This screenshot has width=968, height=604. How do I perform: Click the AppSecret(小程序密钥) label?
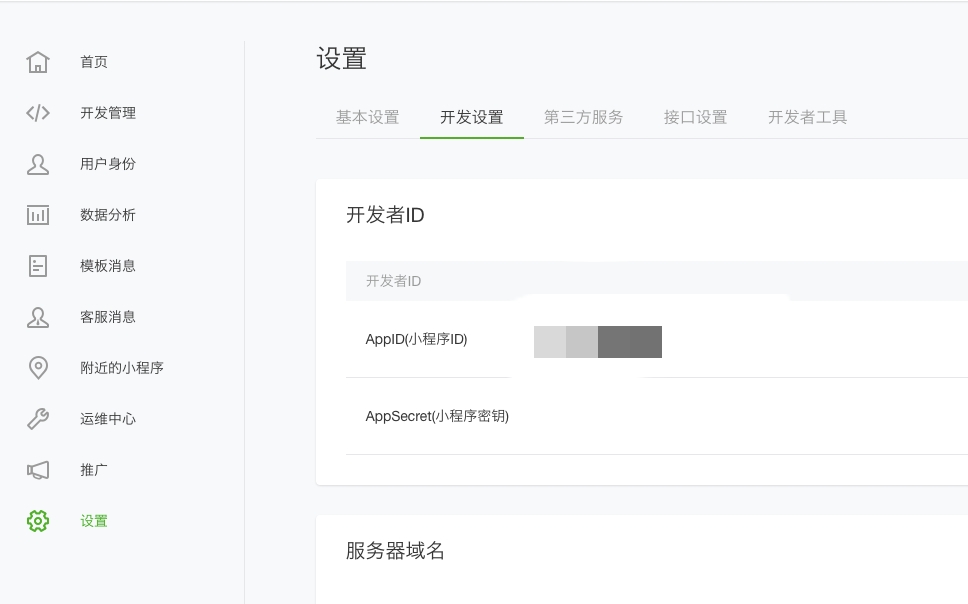437,416
